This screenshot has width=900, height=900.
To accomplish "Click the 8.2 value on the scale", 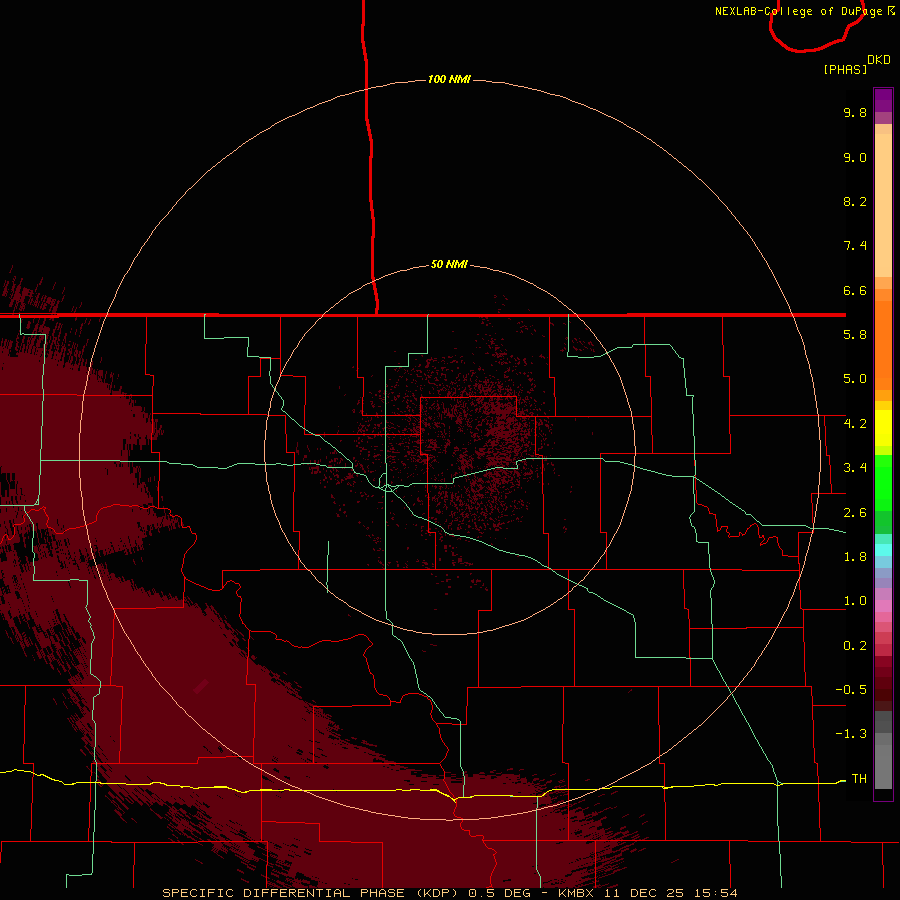I will (855, 201).
